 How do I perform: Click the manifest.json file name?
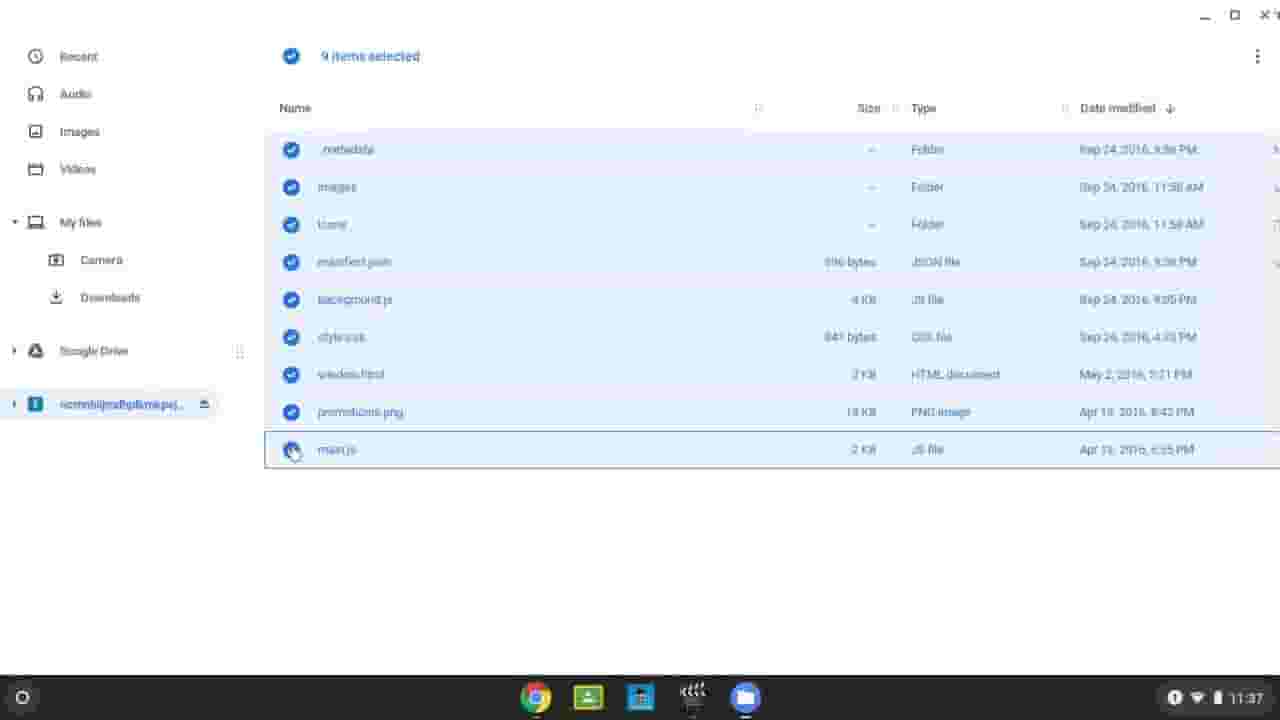click(354, 262)
